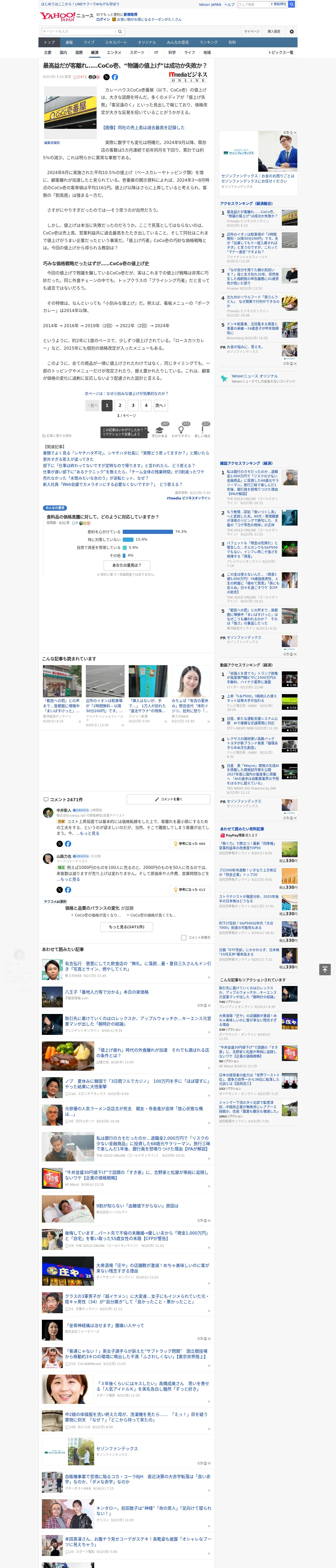
Task: Select the エキスパート navigation tab
Action: 116,43
